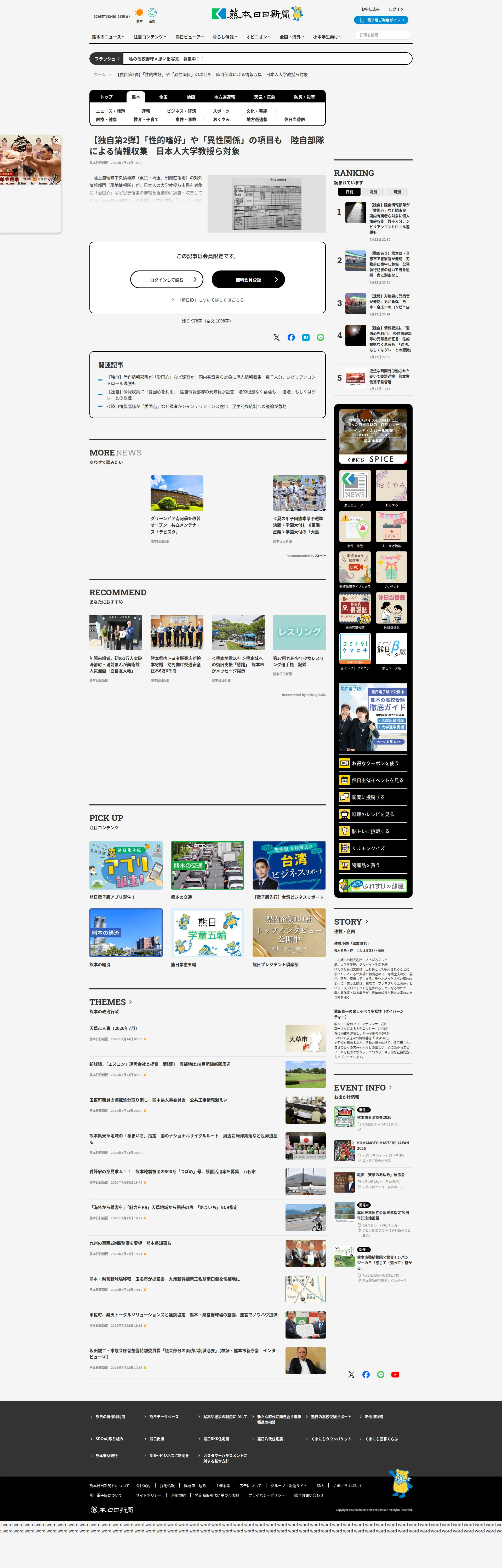Click the 熊本日日新聞 header logo

tap(257, 13)
